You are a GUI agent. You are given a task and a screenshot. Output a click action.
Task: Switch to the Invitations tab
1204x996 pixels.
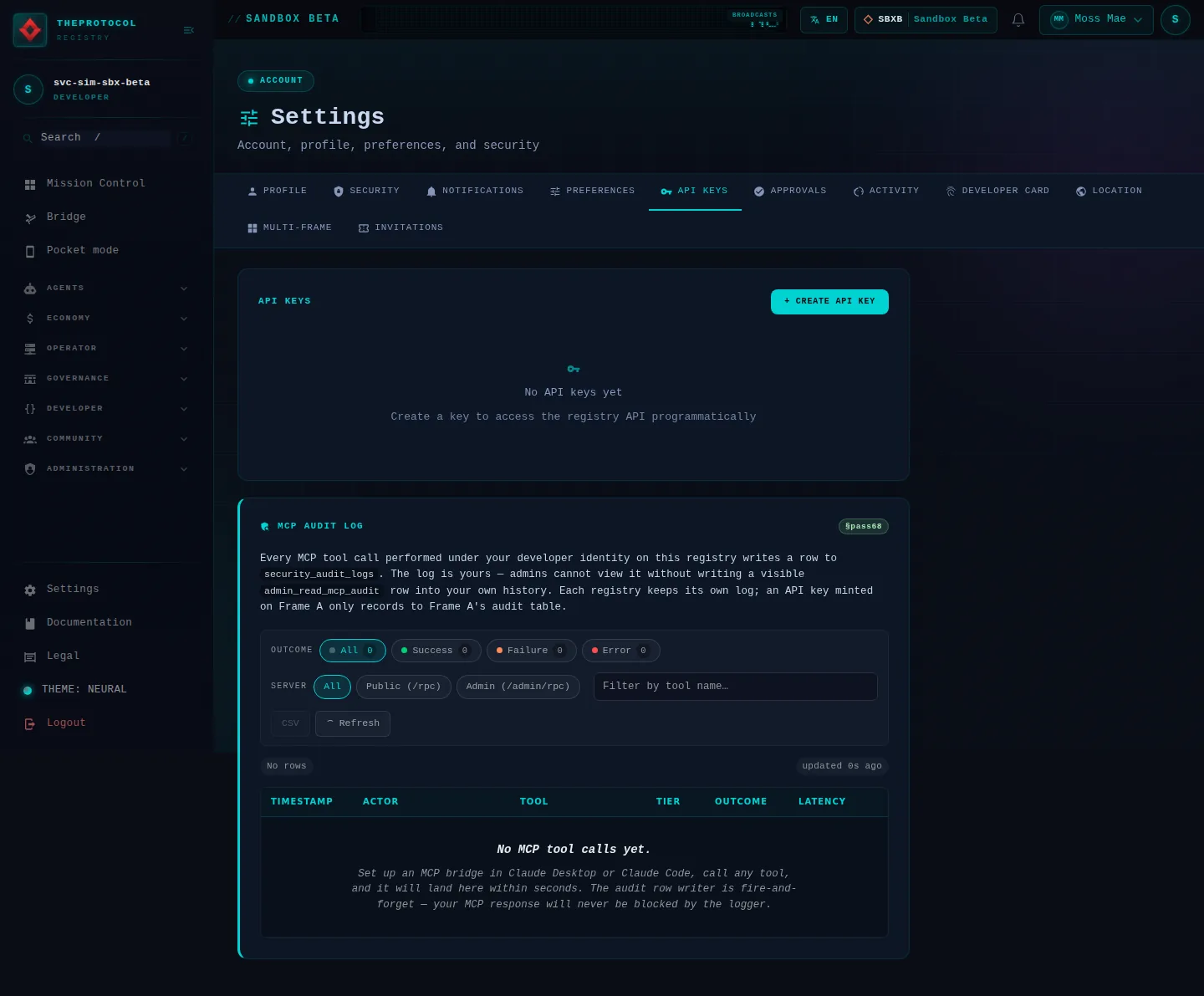pos(400,228)
